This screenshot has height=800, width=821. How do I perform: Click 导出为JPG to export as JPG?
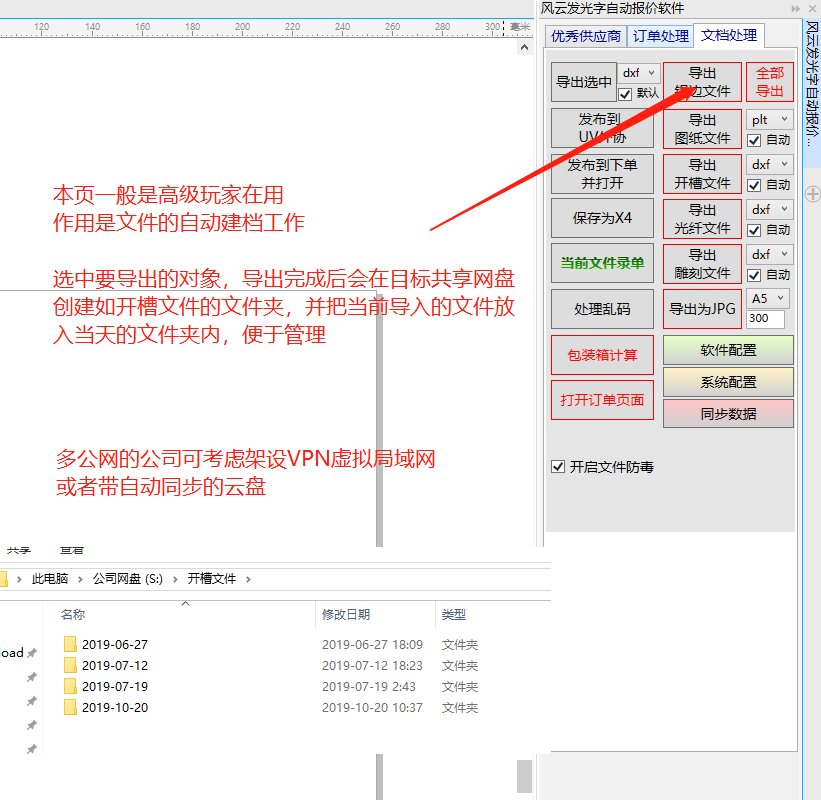click(702, 309)
